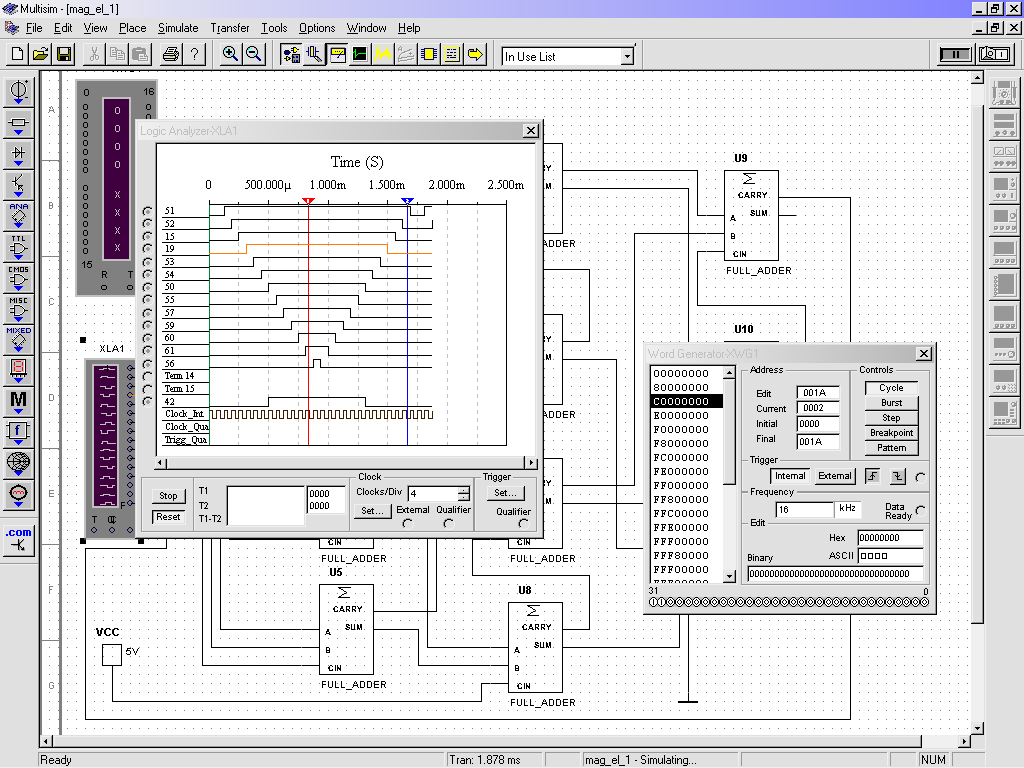Click the blue T2 cursor marker
Viewport: 1024px width, 768px height.
tap(408, 201)
